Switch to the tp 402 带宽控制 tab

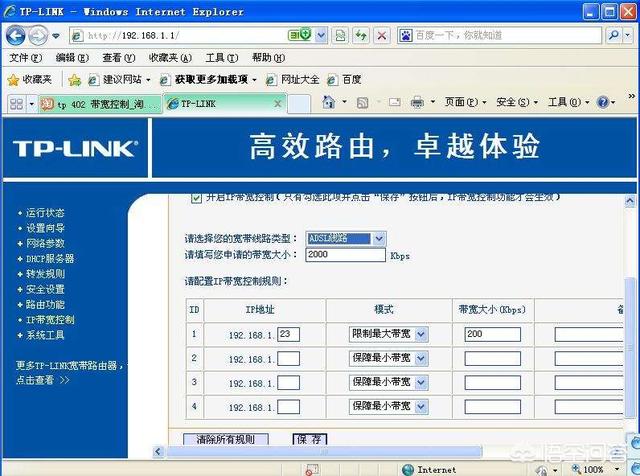pyautogui.click(x=98, y=103)
